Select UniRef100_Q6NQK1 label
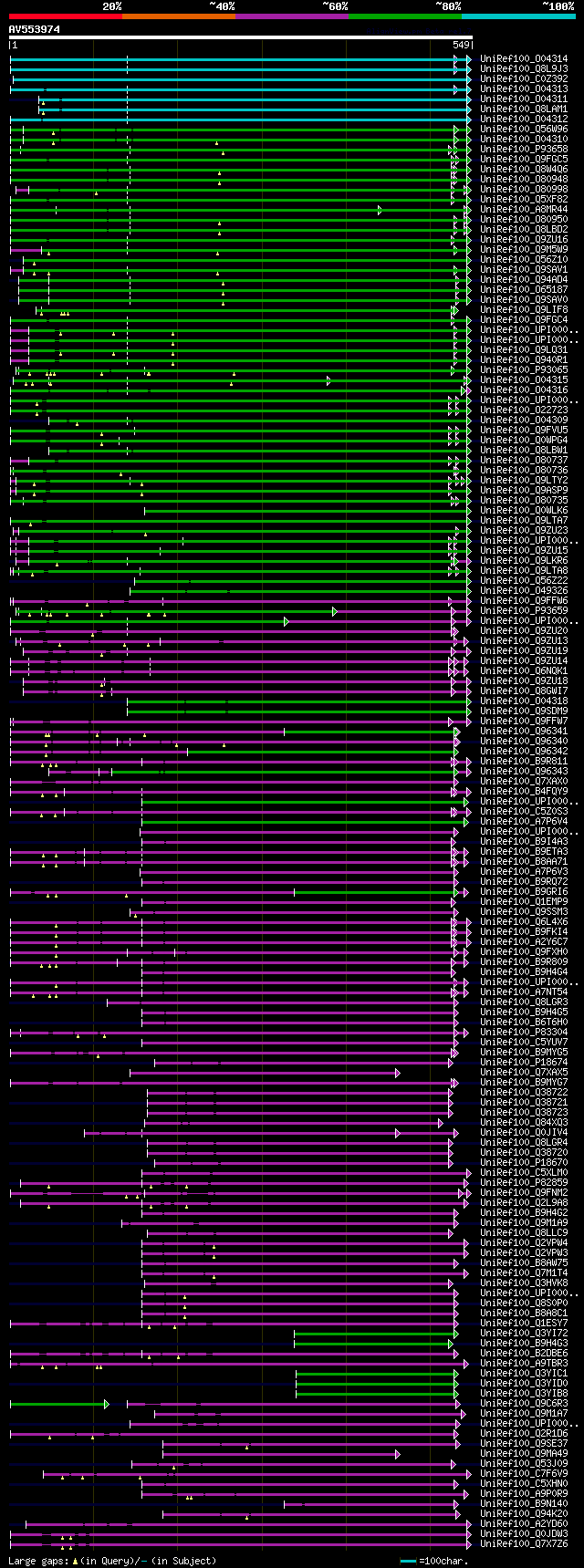 (x=524, y=670)
